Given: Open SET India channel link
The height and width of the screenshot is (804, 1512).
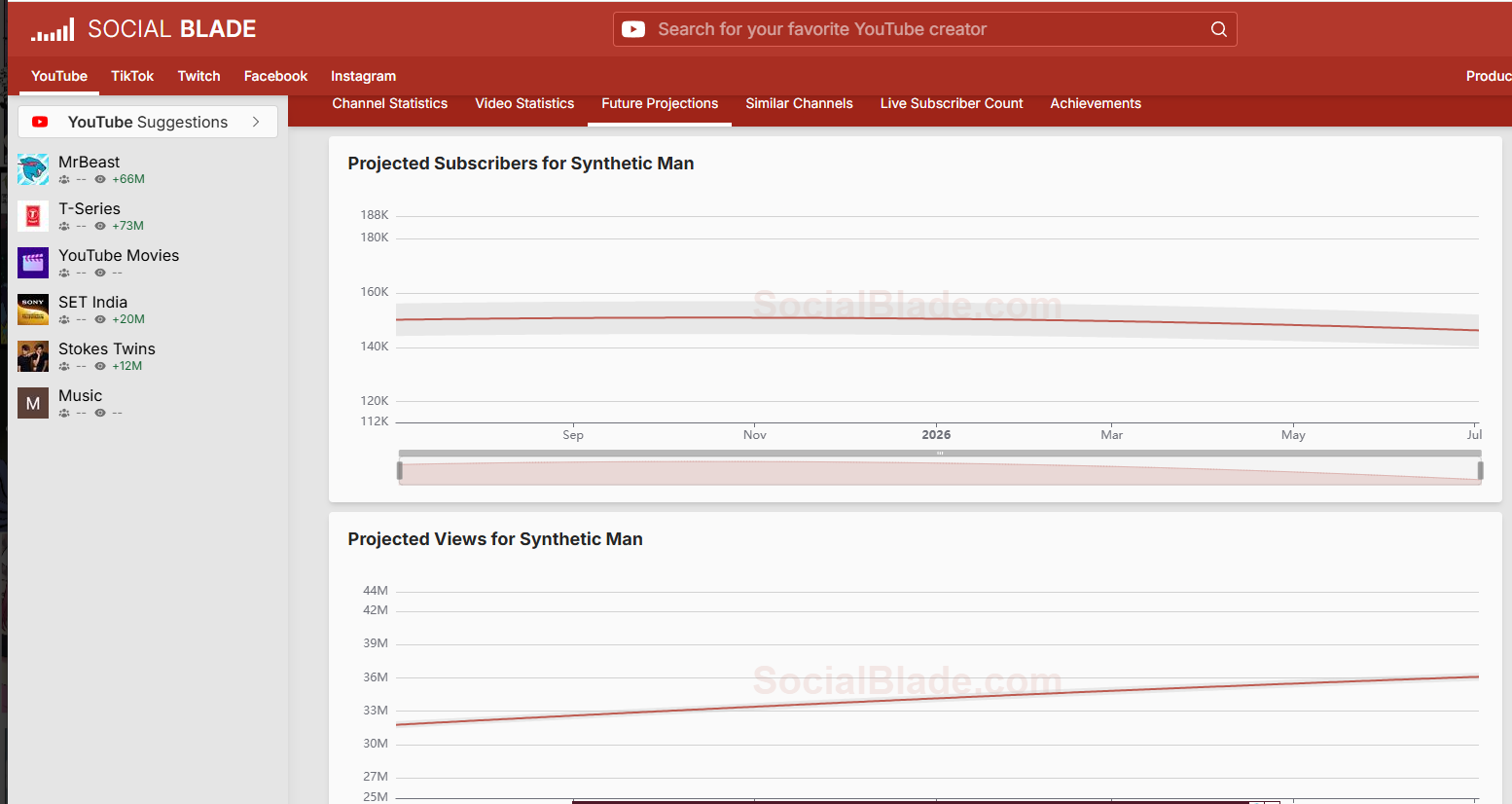Looking at the screenshot, I should pos(92,302).
